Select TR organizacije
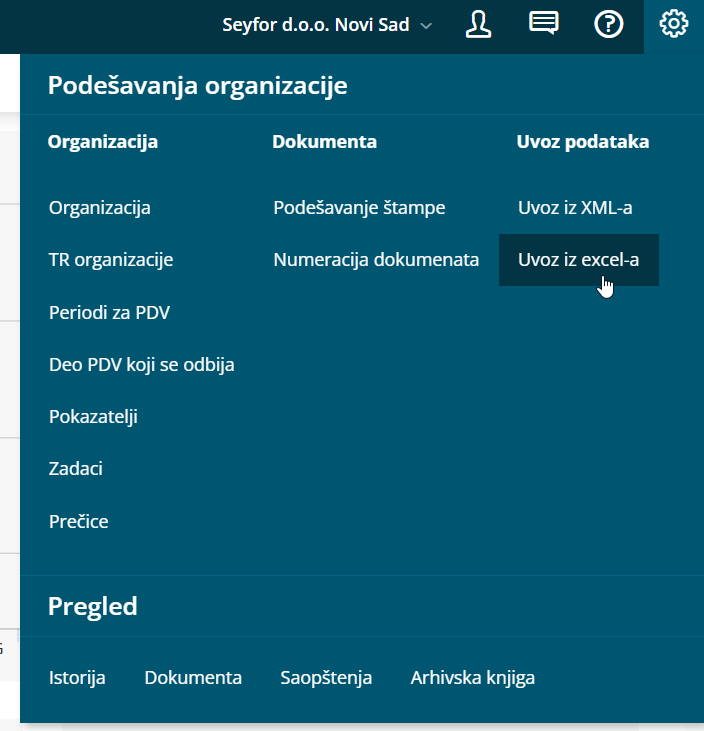Screen dimensions: 704x731 (111, 260)
